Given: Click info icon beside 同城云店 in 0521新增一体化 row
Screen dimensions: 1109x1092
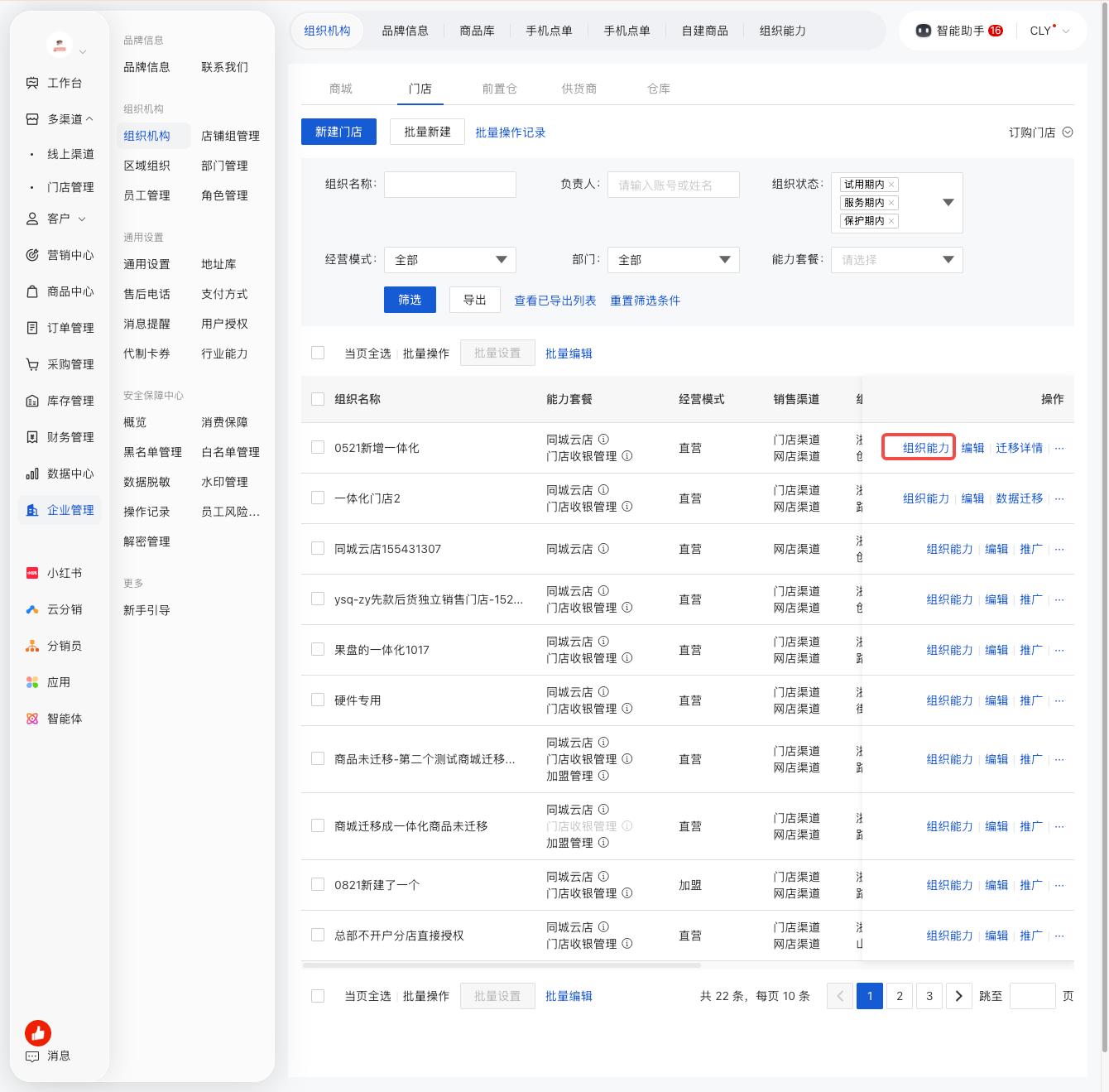Looking at the screenshot, I should [x=603, y=440].
